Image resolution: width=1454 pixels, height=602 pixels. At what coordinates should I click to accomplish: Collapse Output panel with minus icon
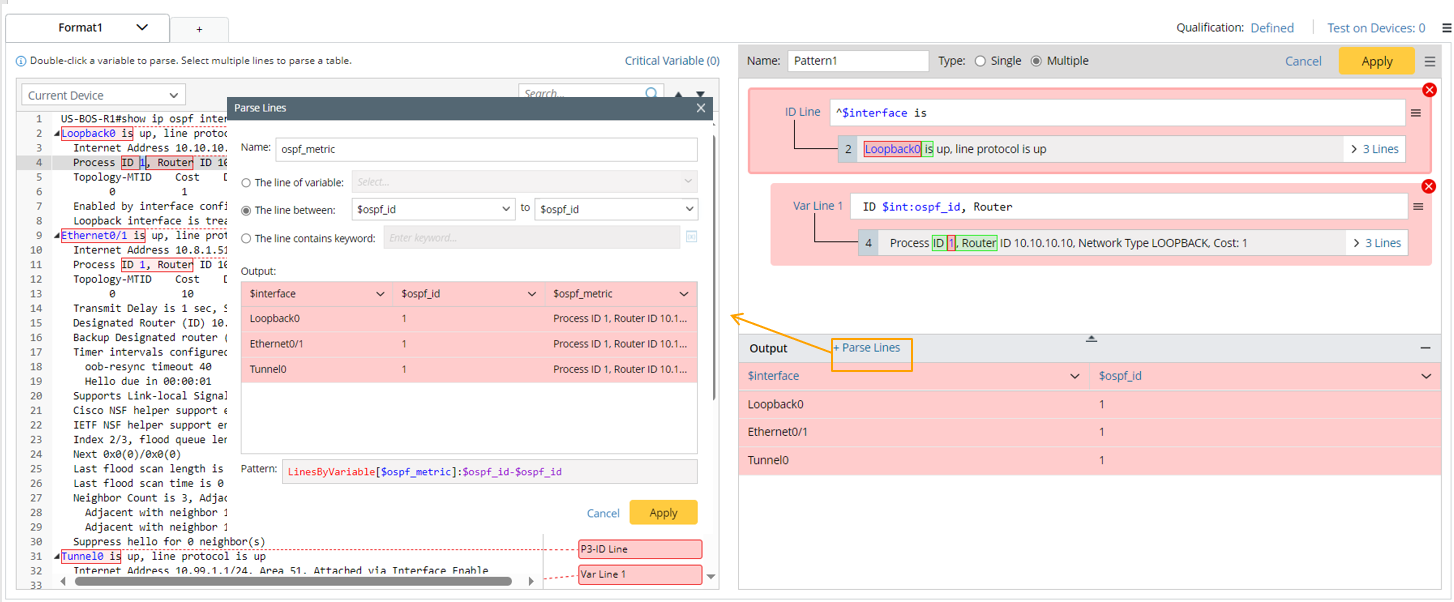pyautogui.click(x=1425, y=348)
